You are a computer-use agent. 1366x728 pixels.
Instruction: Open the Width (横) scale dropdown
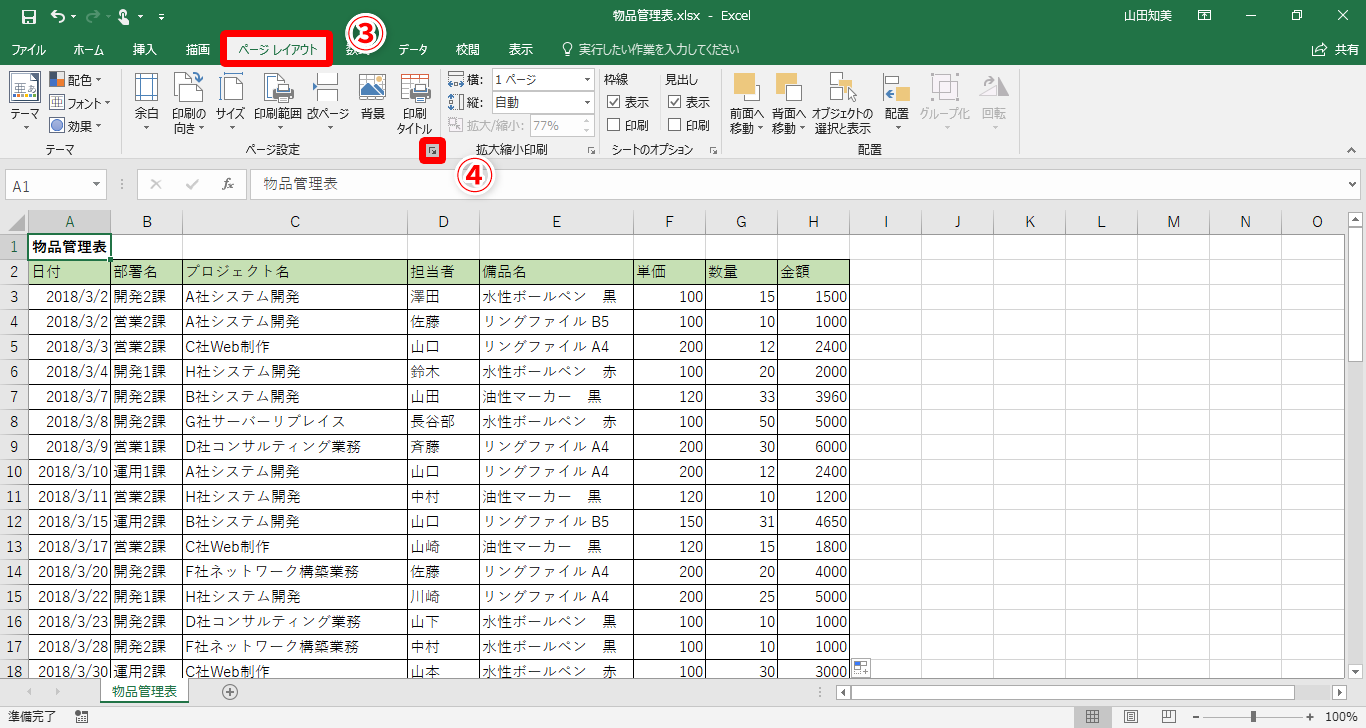click(x=587, y=79)
